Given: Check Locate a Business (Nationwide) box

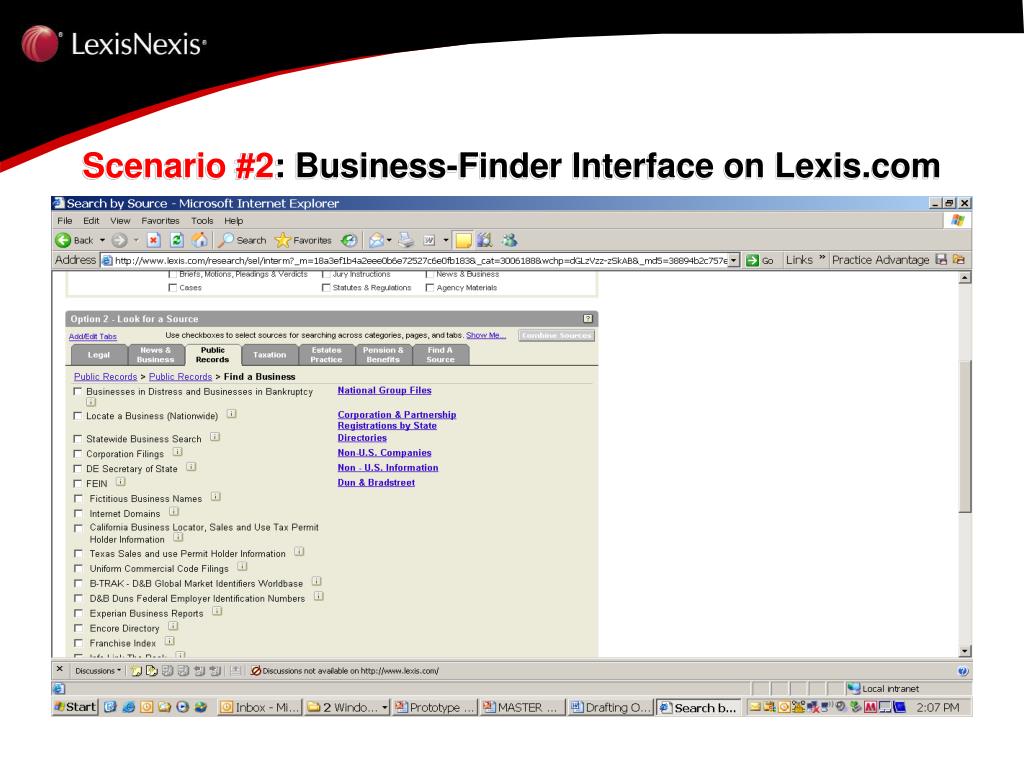Looking at the screenshot, I should coord(78,416).
